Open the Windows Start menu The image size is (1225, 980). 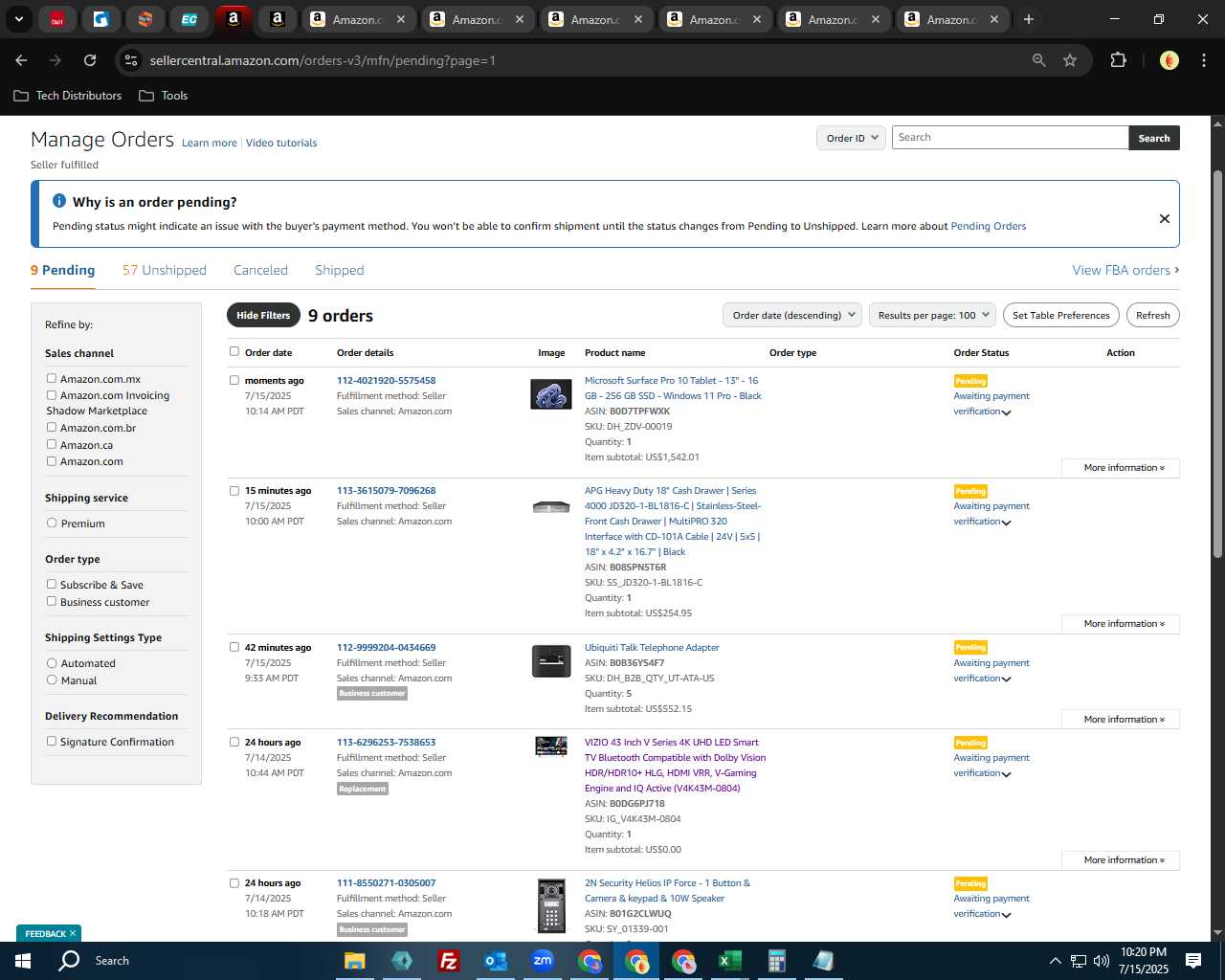(x=22, y=961)
